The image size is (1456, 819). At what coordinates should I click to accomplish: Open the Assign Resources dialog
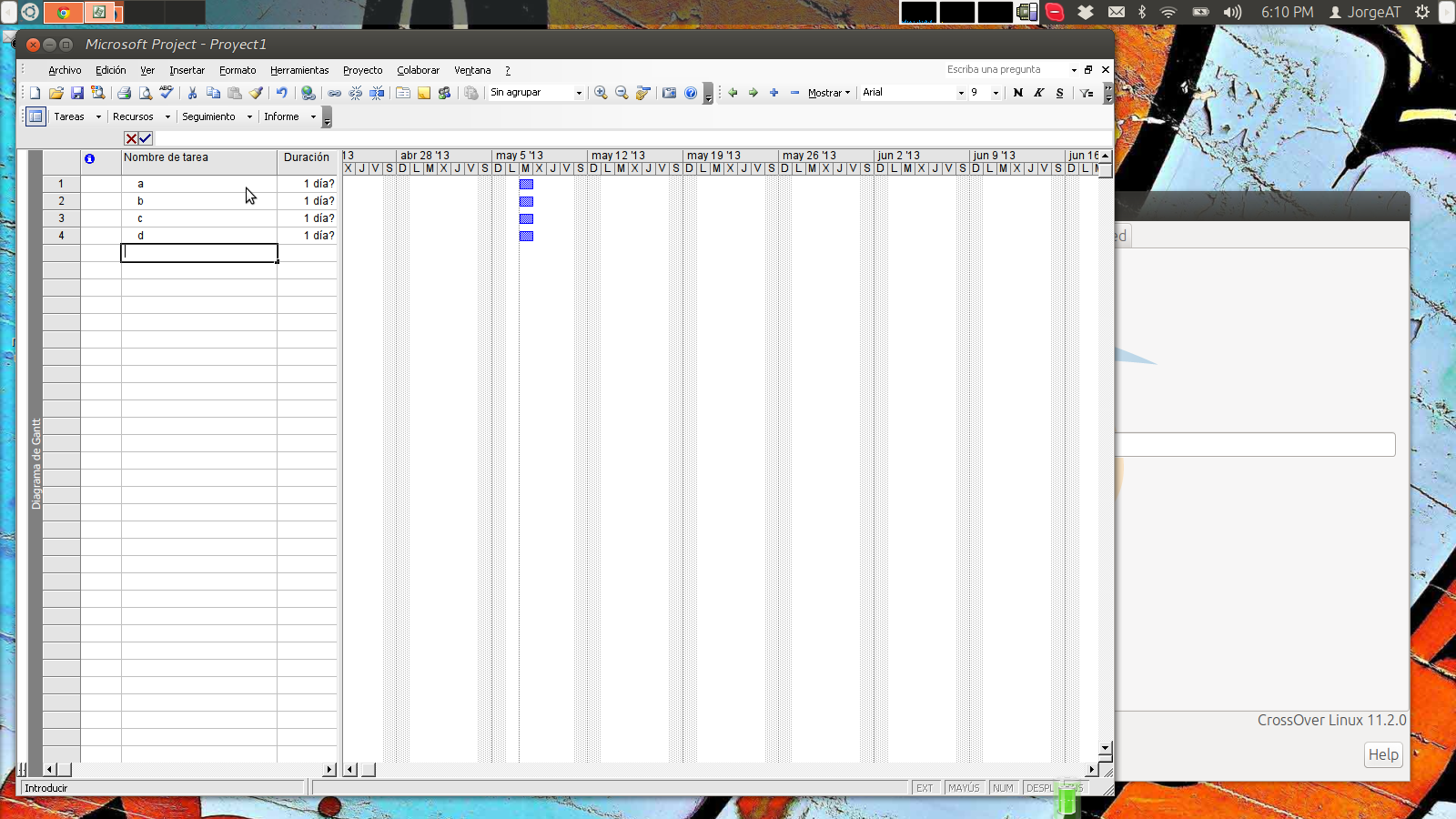click(x=445, y=92)
